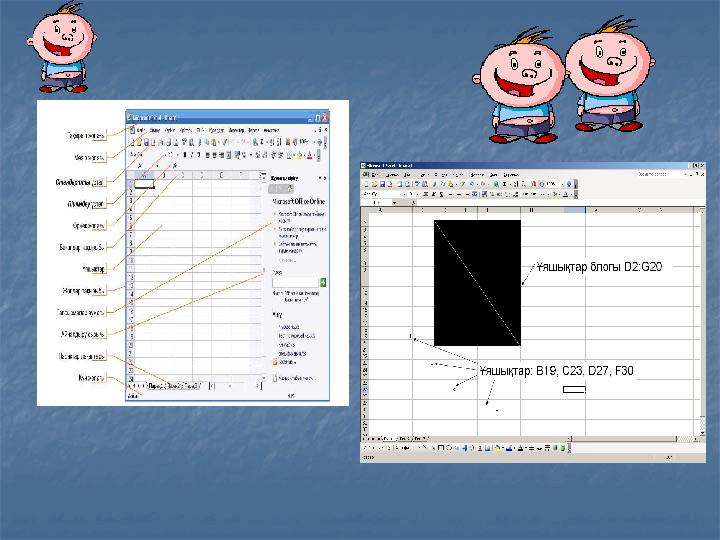Click outlined active cell in right Excel
Viewport: 720px width, 540px height.
pyautogui.click(x=574, y=390)
